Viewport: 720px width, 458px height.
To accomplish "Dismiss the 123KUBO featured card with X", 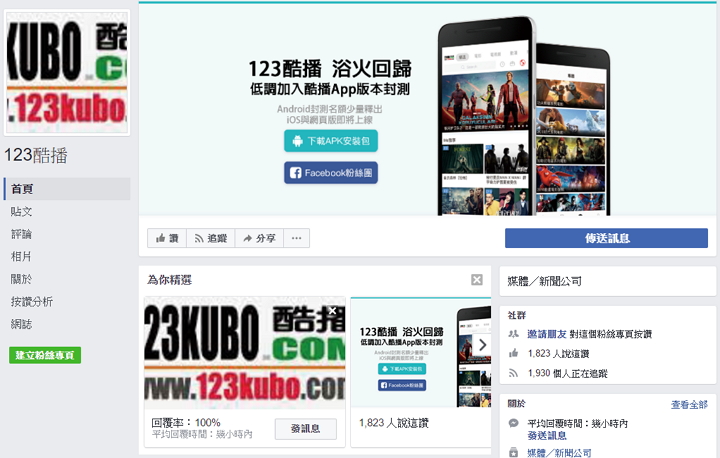I will tap(333, 311).
